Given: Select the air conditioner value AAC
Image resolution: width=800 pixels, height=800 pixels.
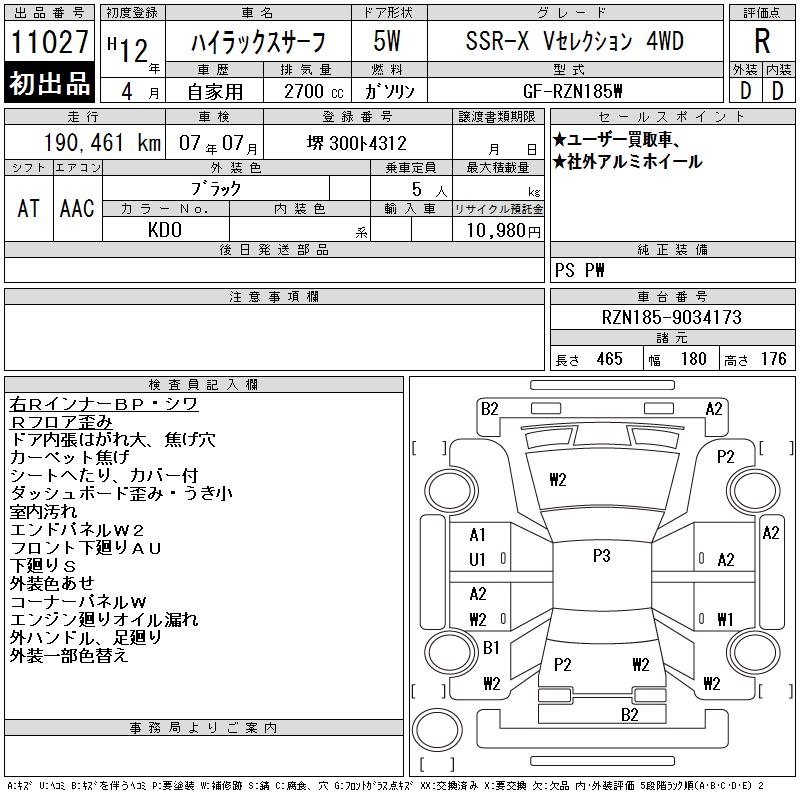Looking at the screenshot, I should tap(77, 208).
